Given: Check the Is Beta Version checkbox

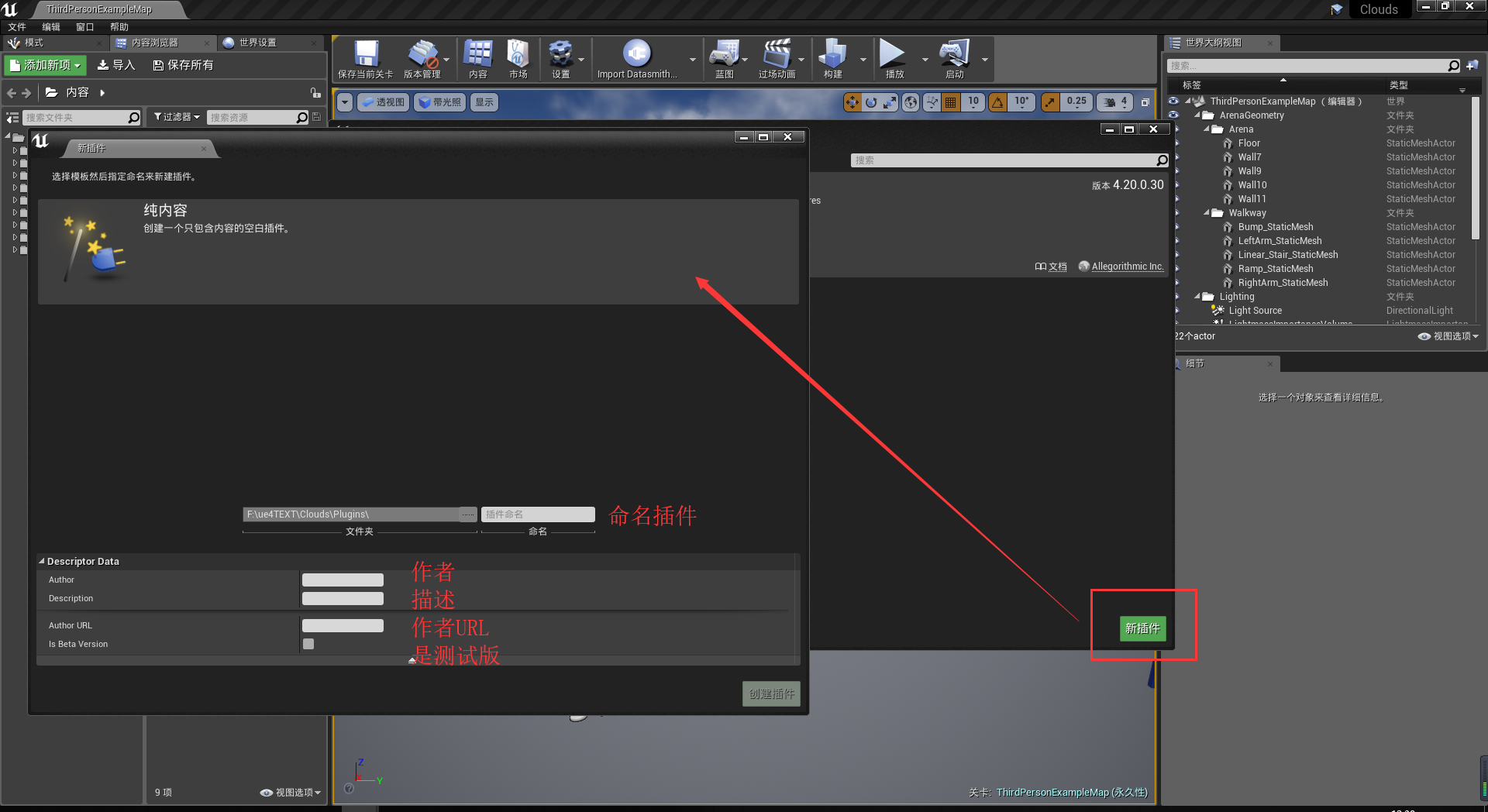Looking at the screenshot, I should (308, 643).
